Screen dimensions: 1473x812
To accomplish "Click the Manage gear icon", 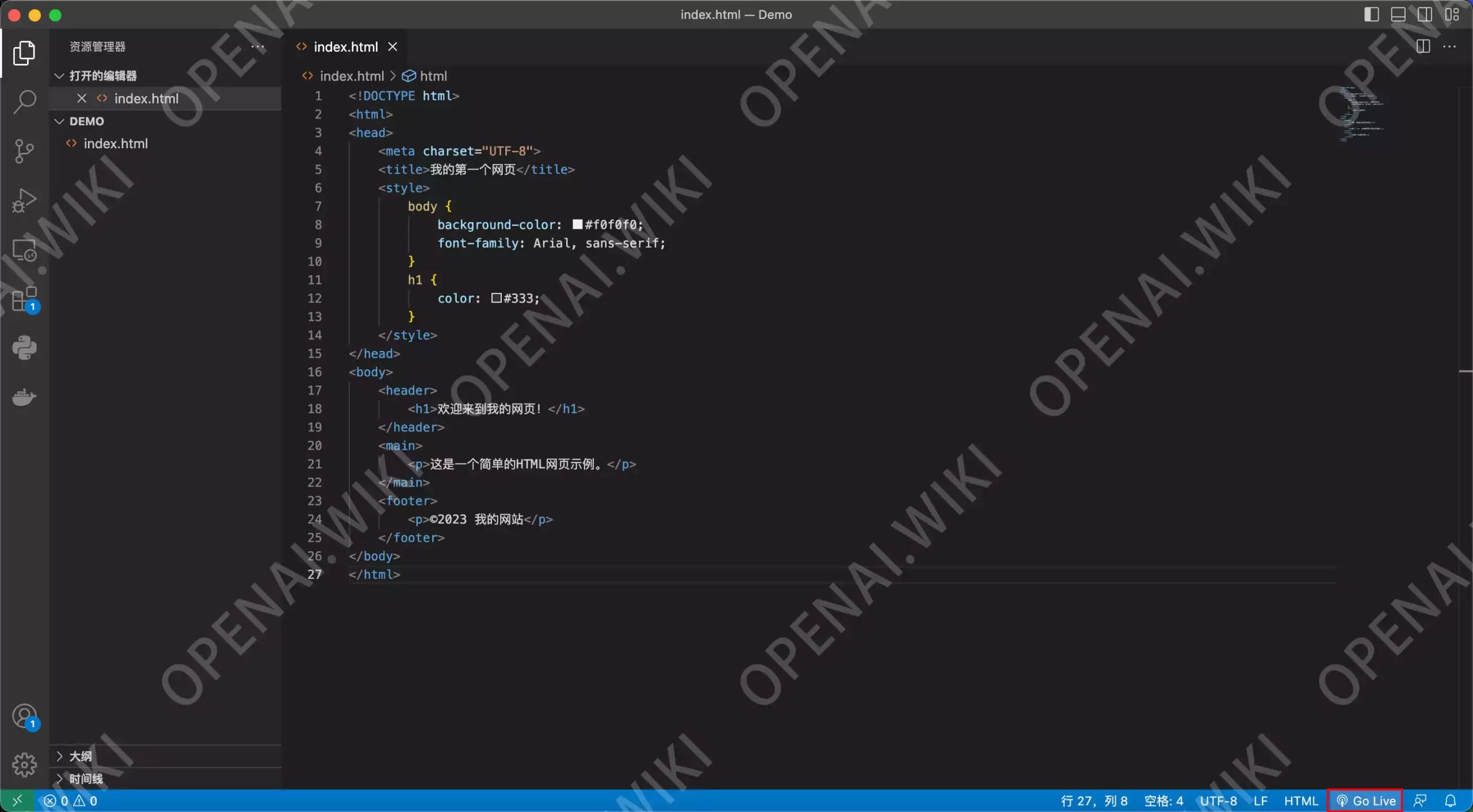I will coord(24,764).
